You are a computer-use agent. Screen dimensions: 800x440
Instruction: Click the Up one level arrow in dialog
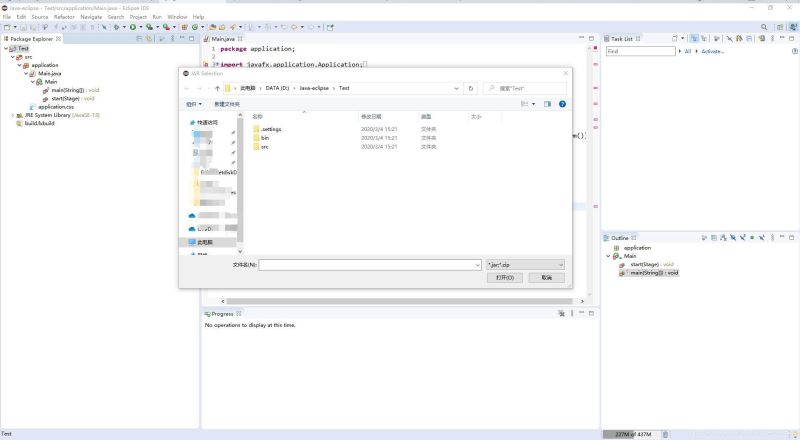(x=217, y=88)
